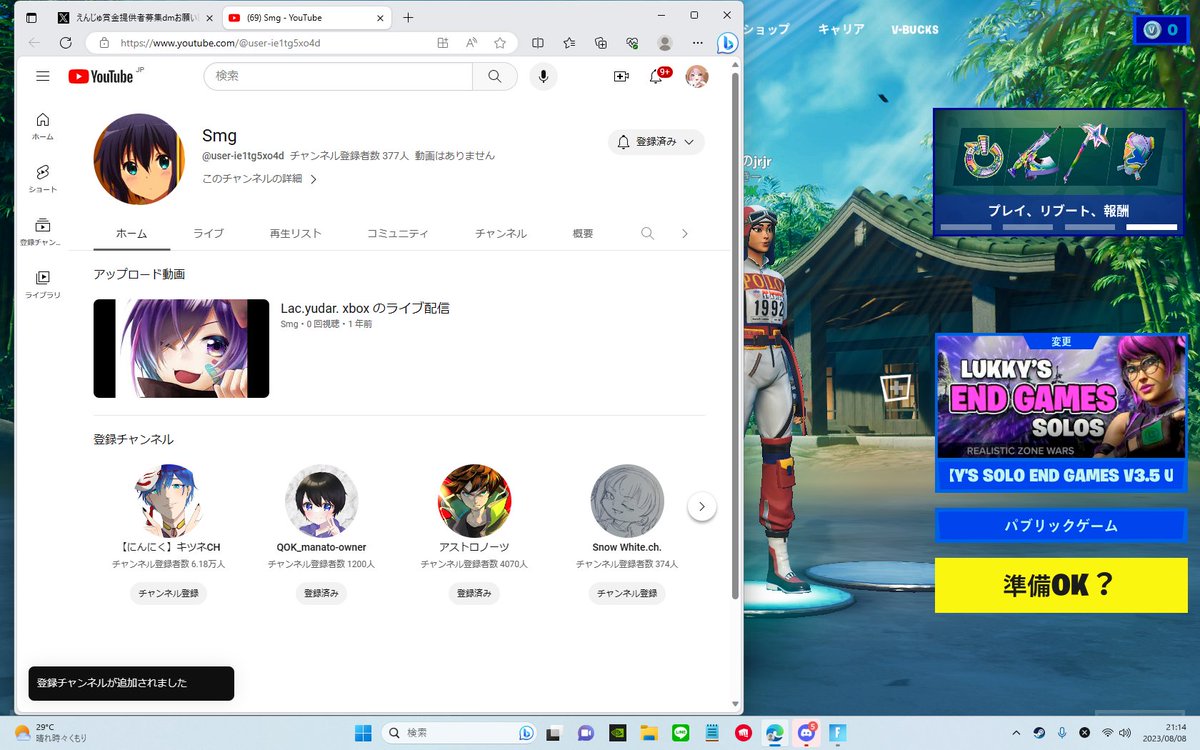Open Subscriptions (登録チャンネル) in the sidebar

tap(42, 232)
